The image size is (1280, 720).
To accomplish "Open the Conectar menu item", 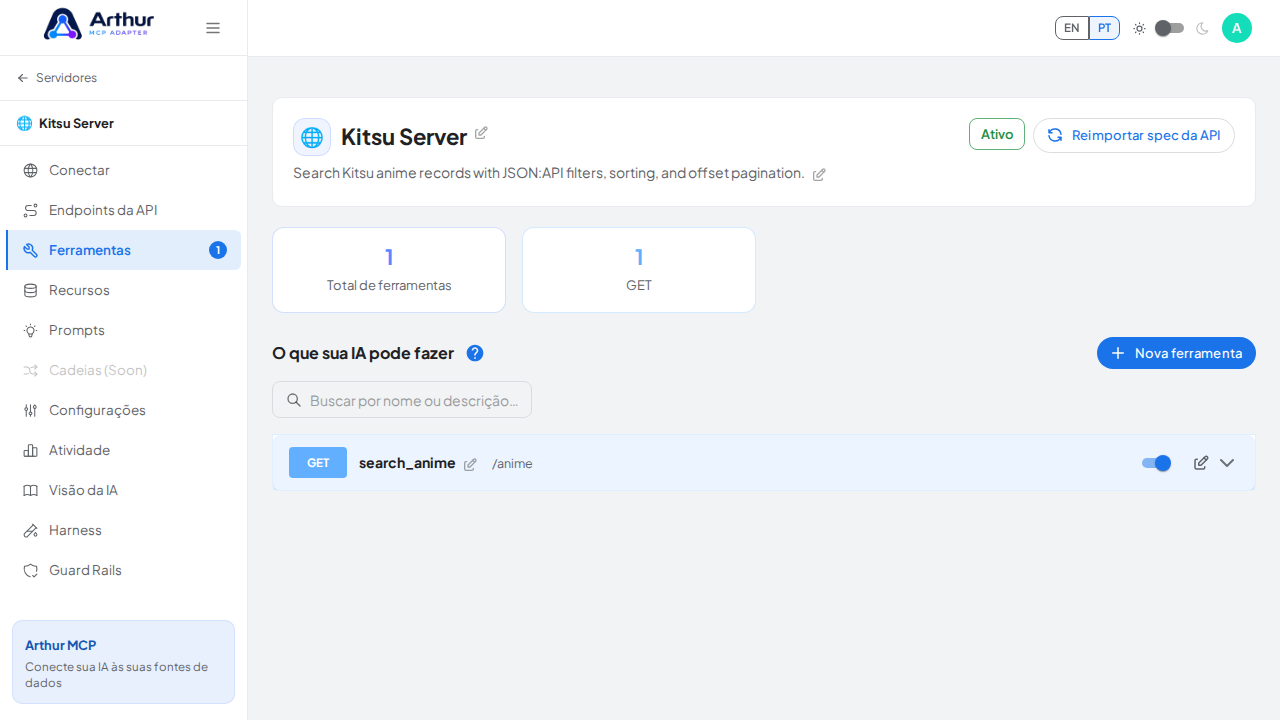I will pyautogui.click(x=123, y=170).
